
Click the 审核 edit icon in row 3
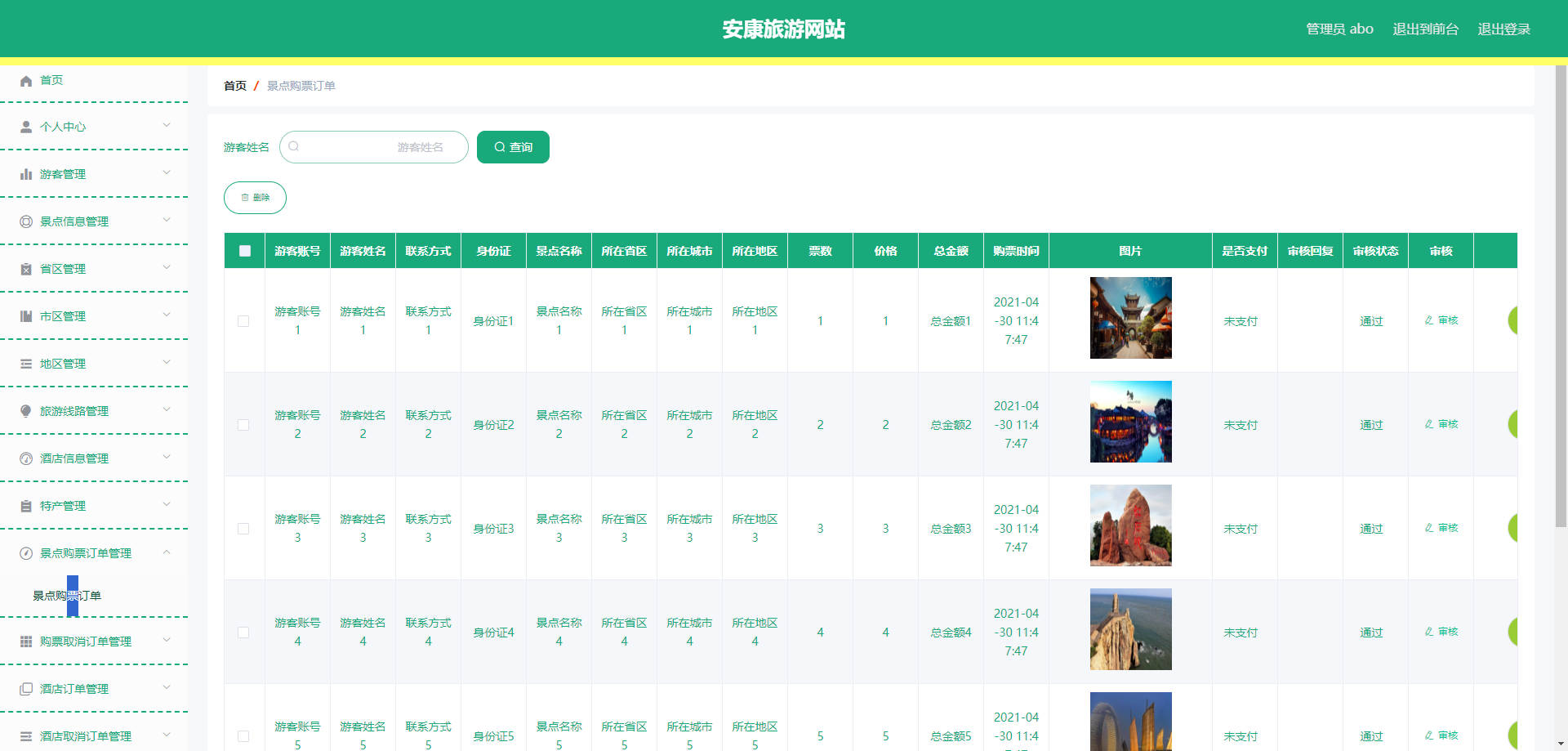coord(1429,528)
